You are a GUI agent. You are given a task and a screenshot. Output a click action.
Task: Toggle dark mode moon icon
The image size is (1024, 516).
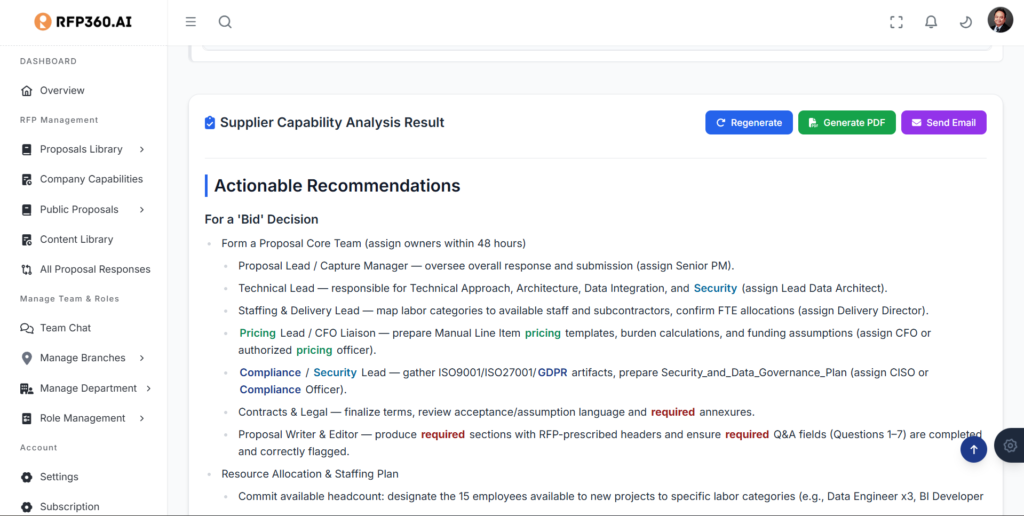click(965, 22)
